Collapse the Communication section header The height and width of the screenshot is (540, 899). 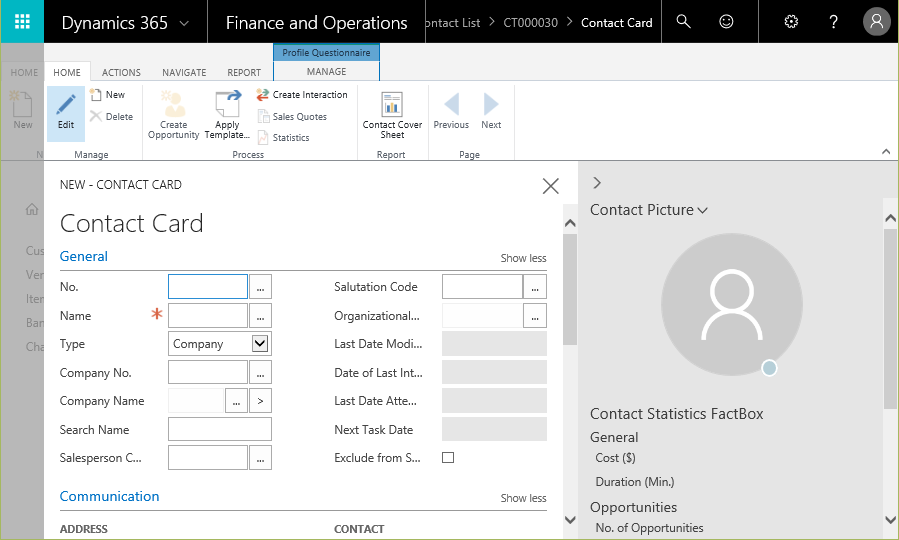pyautogui.click(x=110, y=496)
